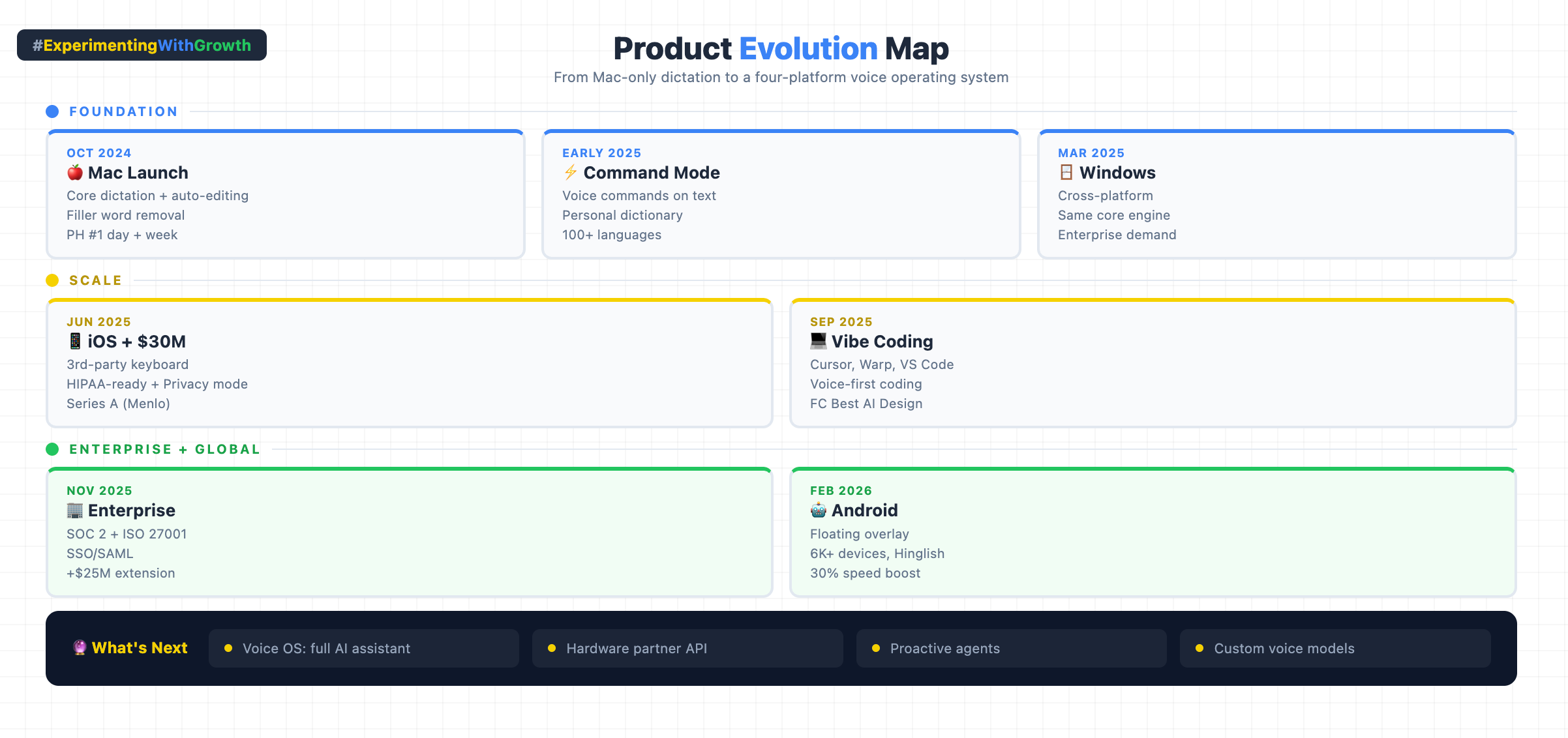
Task: Click the phone icon next to iOS + $30M
Action: [x=75, y=341]
